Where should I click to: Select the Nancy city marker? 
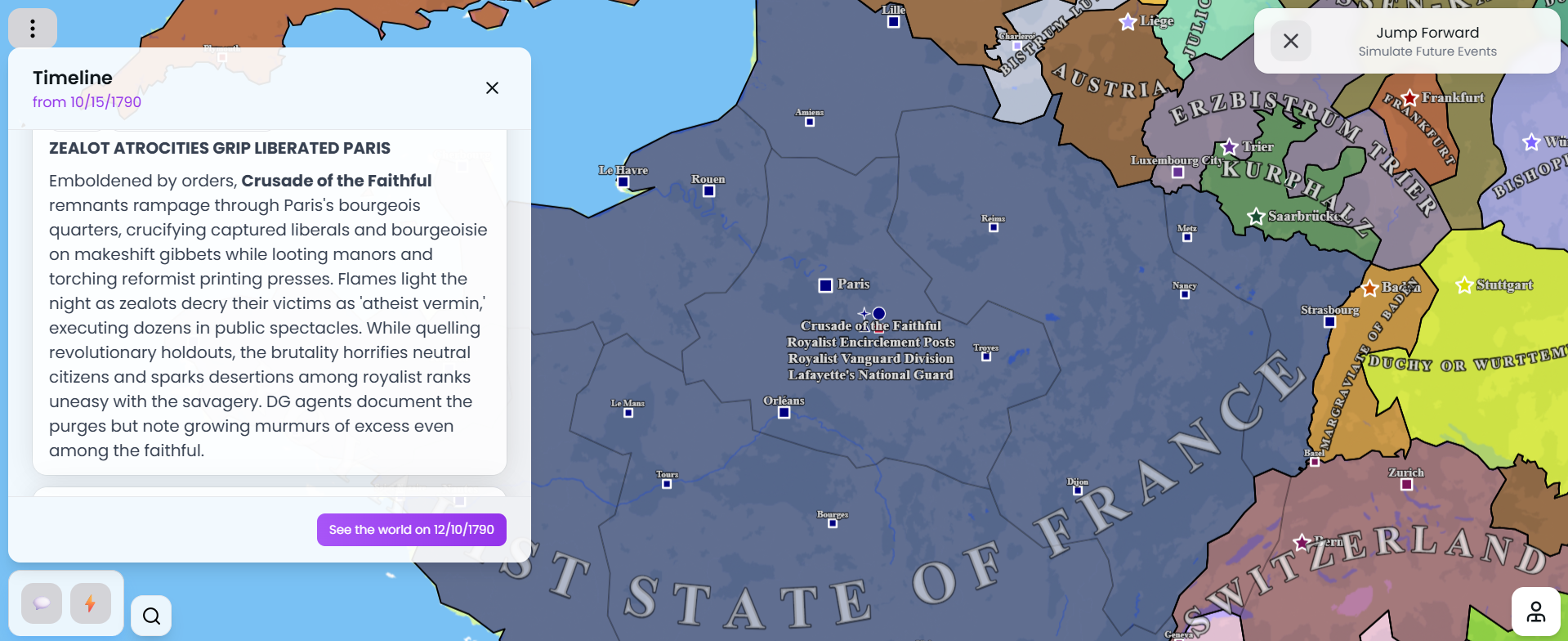point(1185,294)
